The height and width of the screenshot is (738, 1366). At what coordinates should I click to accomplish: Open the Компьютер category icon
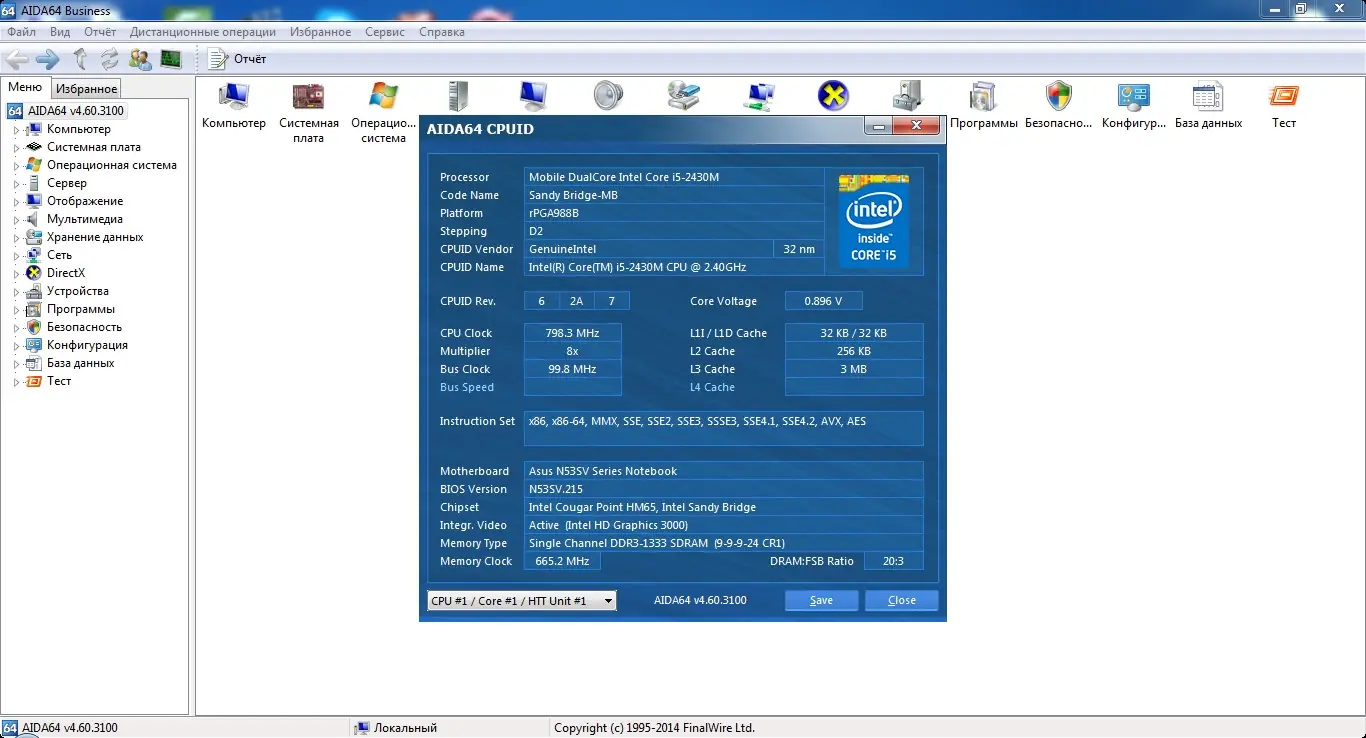[x=234, y=95]
